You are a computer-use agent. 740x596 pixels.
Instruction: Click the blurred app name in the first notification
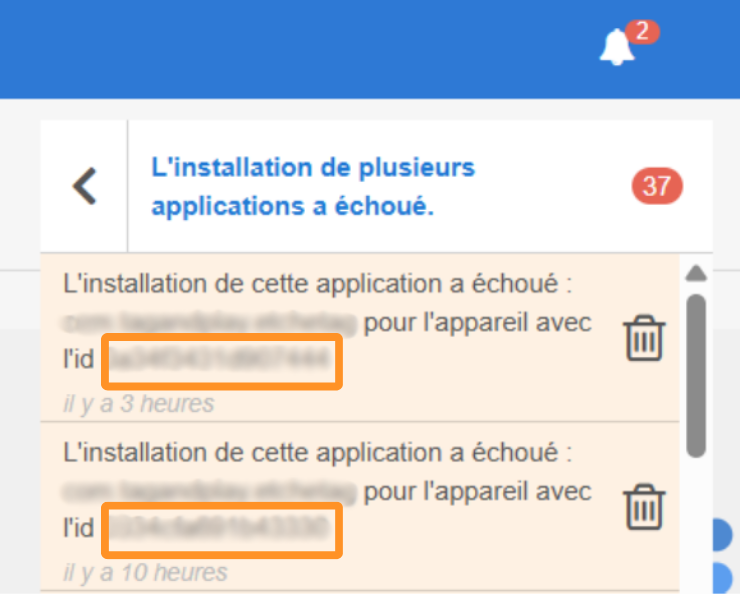coord(208,324)
